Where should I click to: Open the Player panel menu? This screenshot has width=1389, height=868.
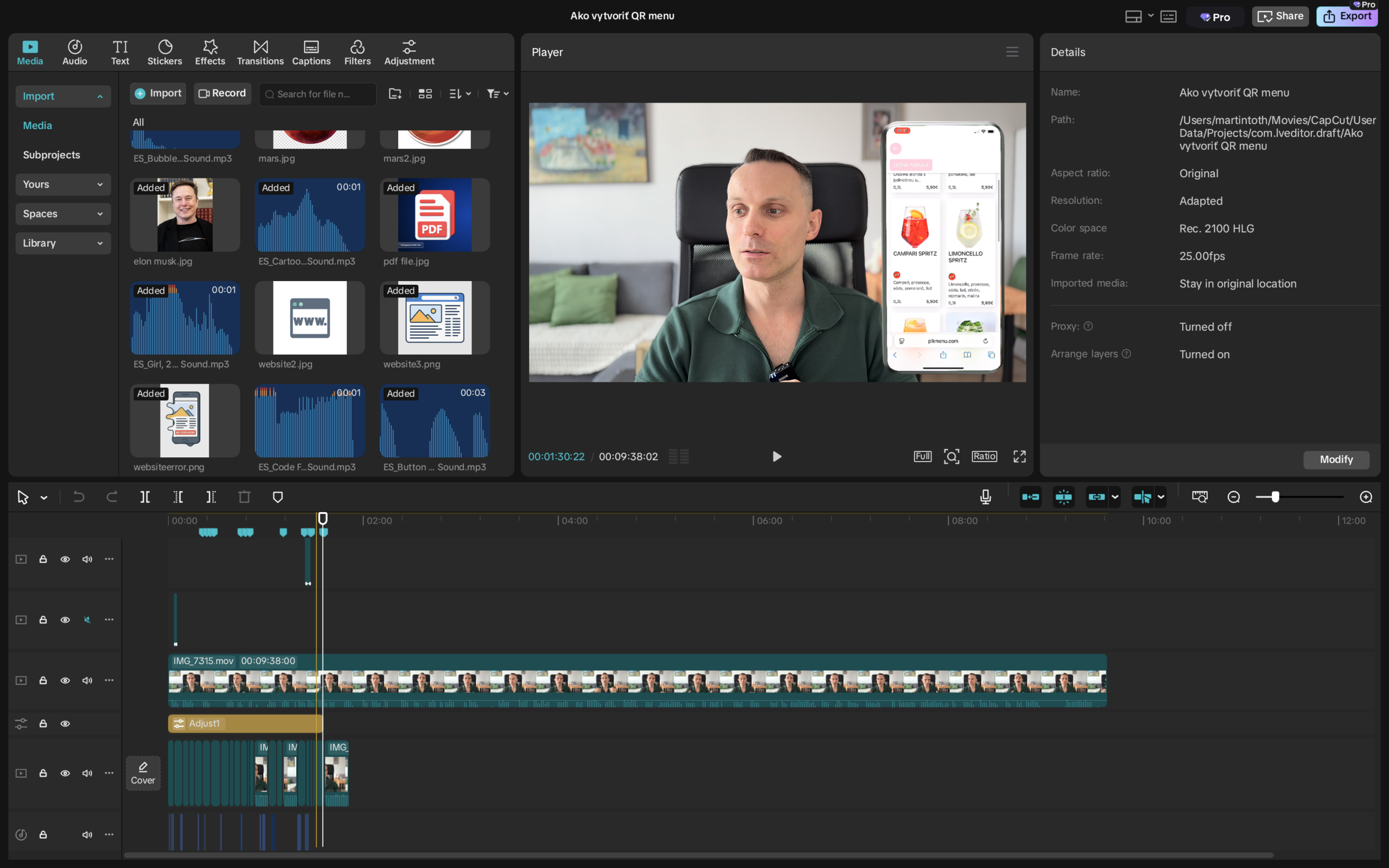click(x=1012, y=52)
